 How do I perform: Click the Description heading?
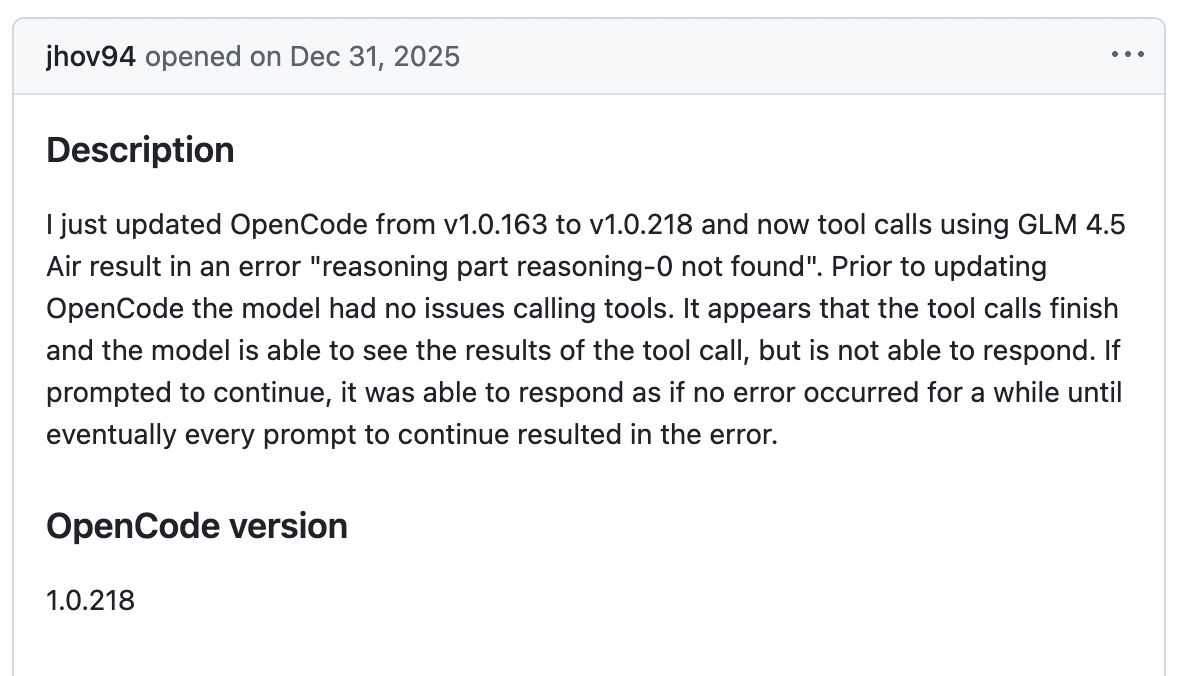[x=141, y=150]
